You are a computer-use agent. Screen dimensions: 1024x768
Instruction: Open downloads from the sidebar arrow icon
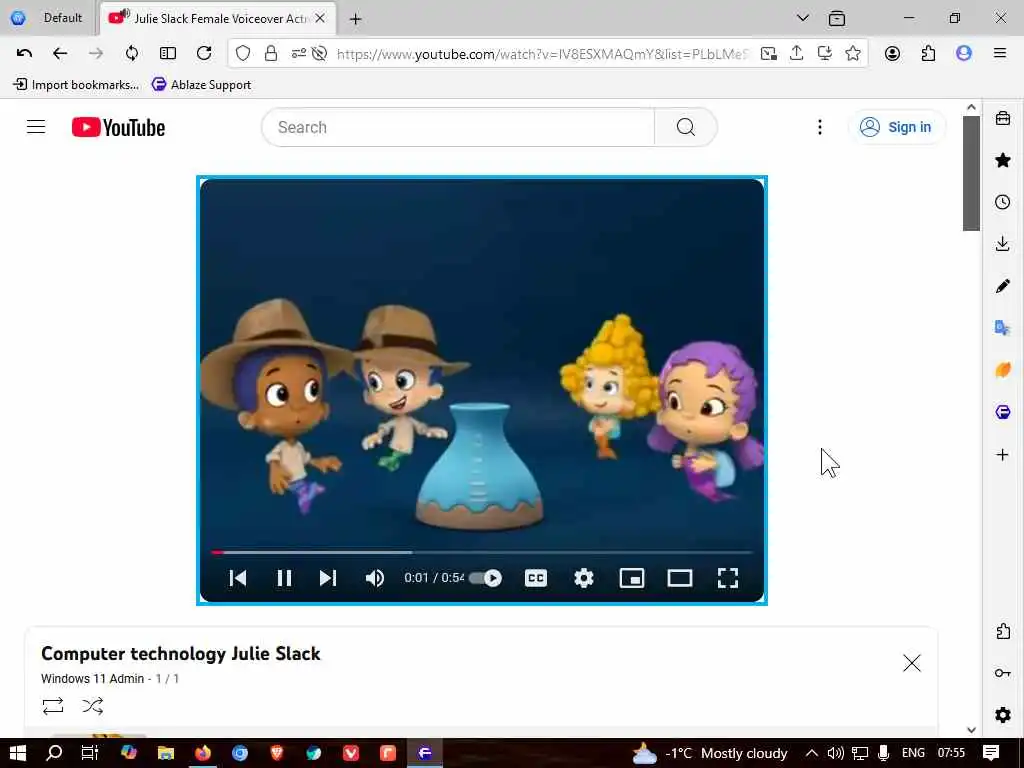[1003, 244]
